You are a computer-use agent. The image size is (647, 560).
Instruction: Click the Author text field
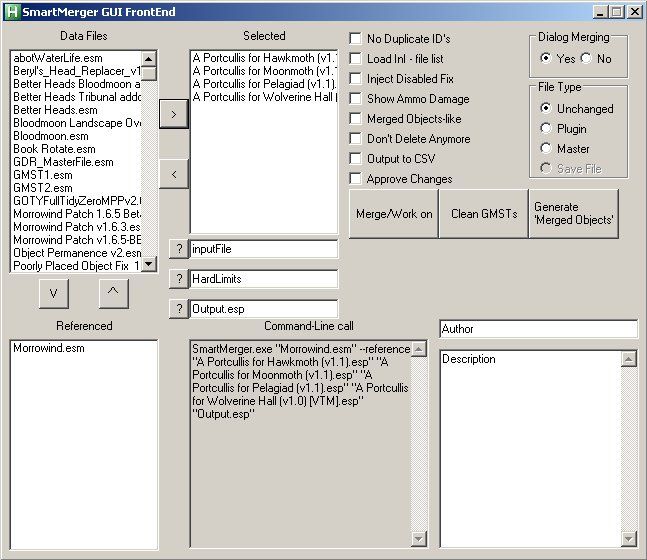pyautogui.click(x=538, y=329)
